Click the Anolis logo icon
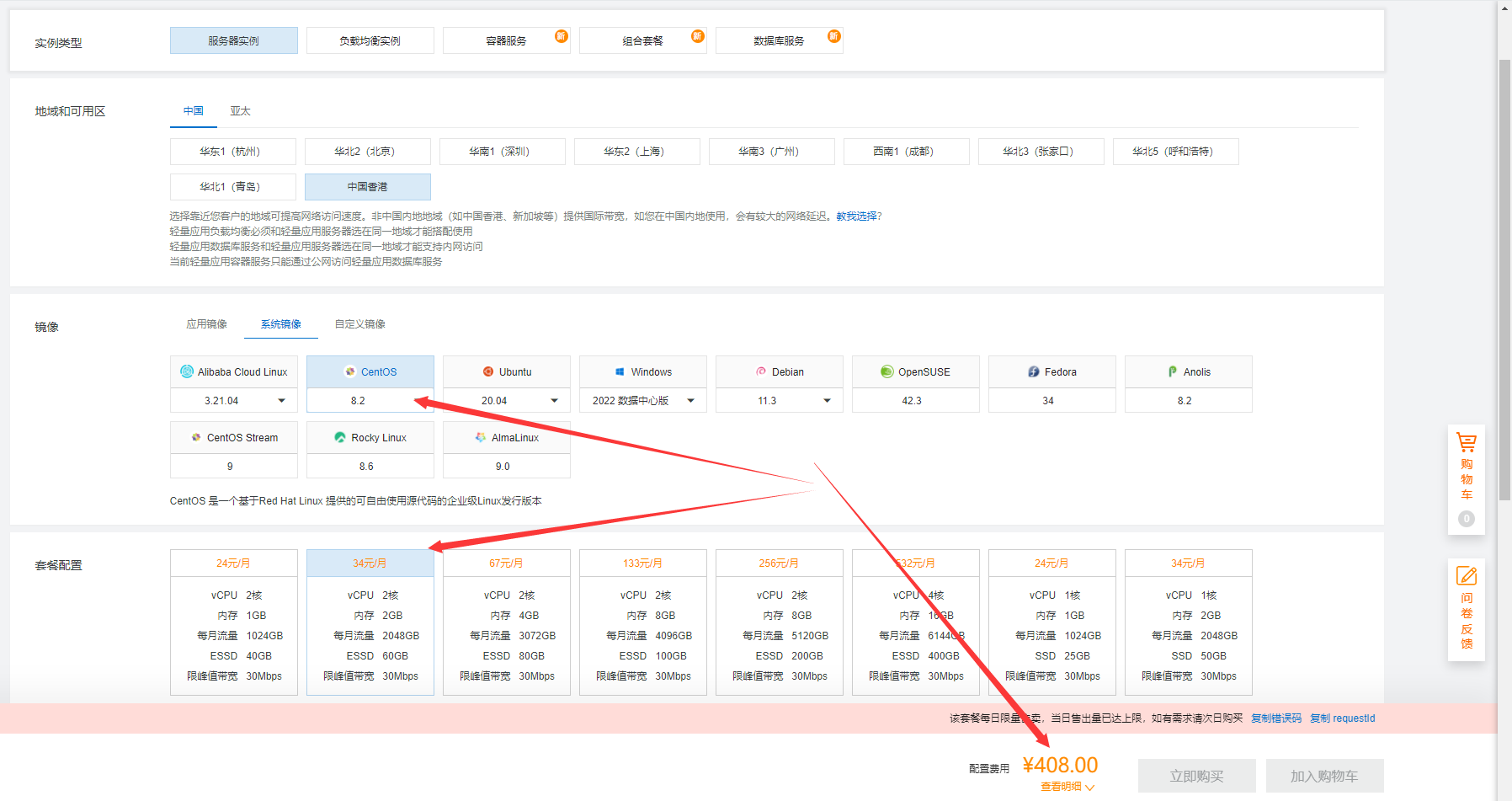The width and height of the screenshot is (1512, 801). tap(1173, 371)
